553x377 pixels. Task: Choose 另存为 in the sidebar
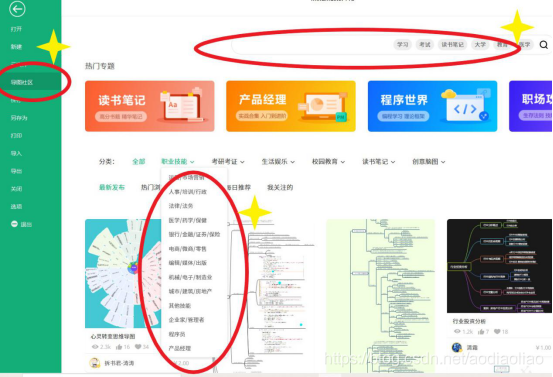(19, 118)
